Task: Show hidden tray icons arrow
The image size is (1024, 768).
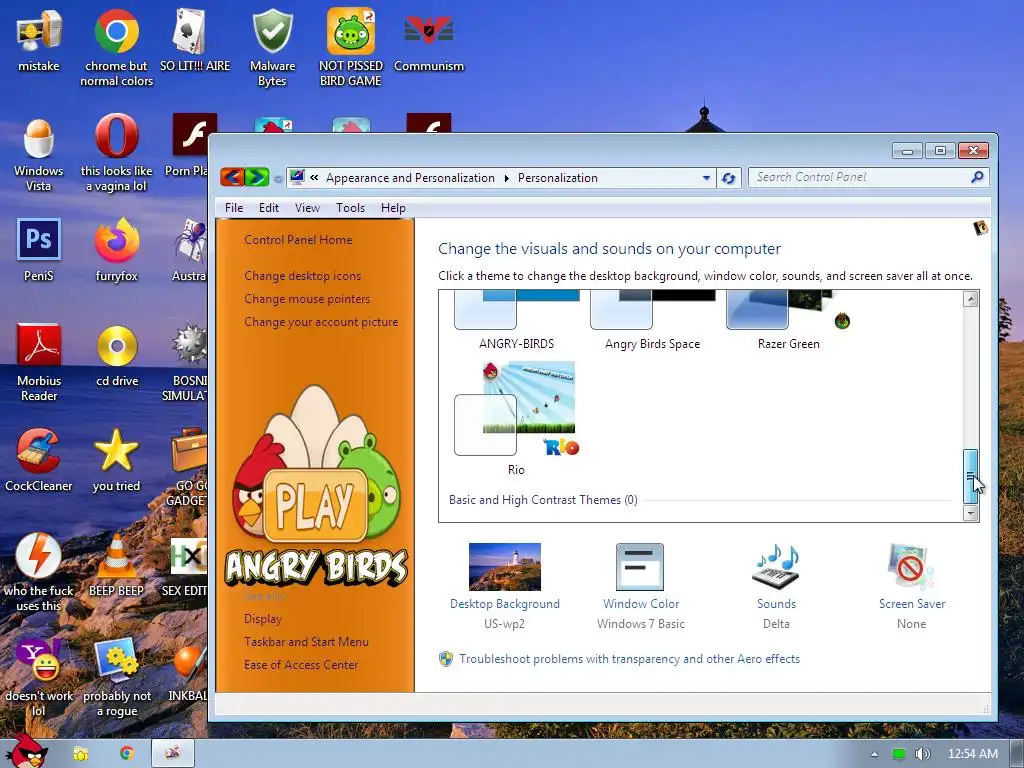Action: pyautogui.click(x=874, y=754)
